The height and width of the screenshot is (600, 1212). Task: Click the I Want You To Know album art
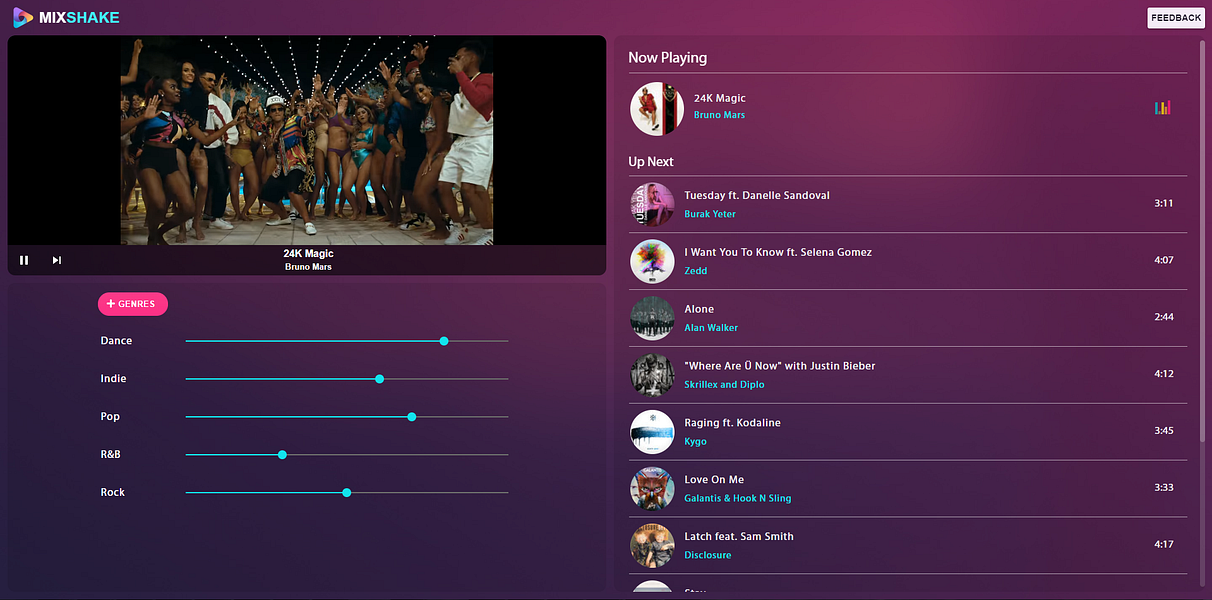652,261
